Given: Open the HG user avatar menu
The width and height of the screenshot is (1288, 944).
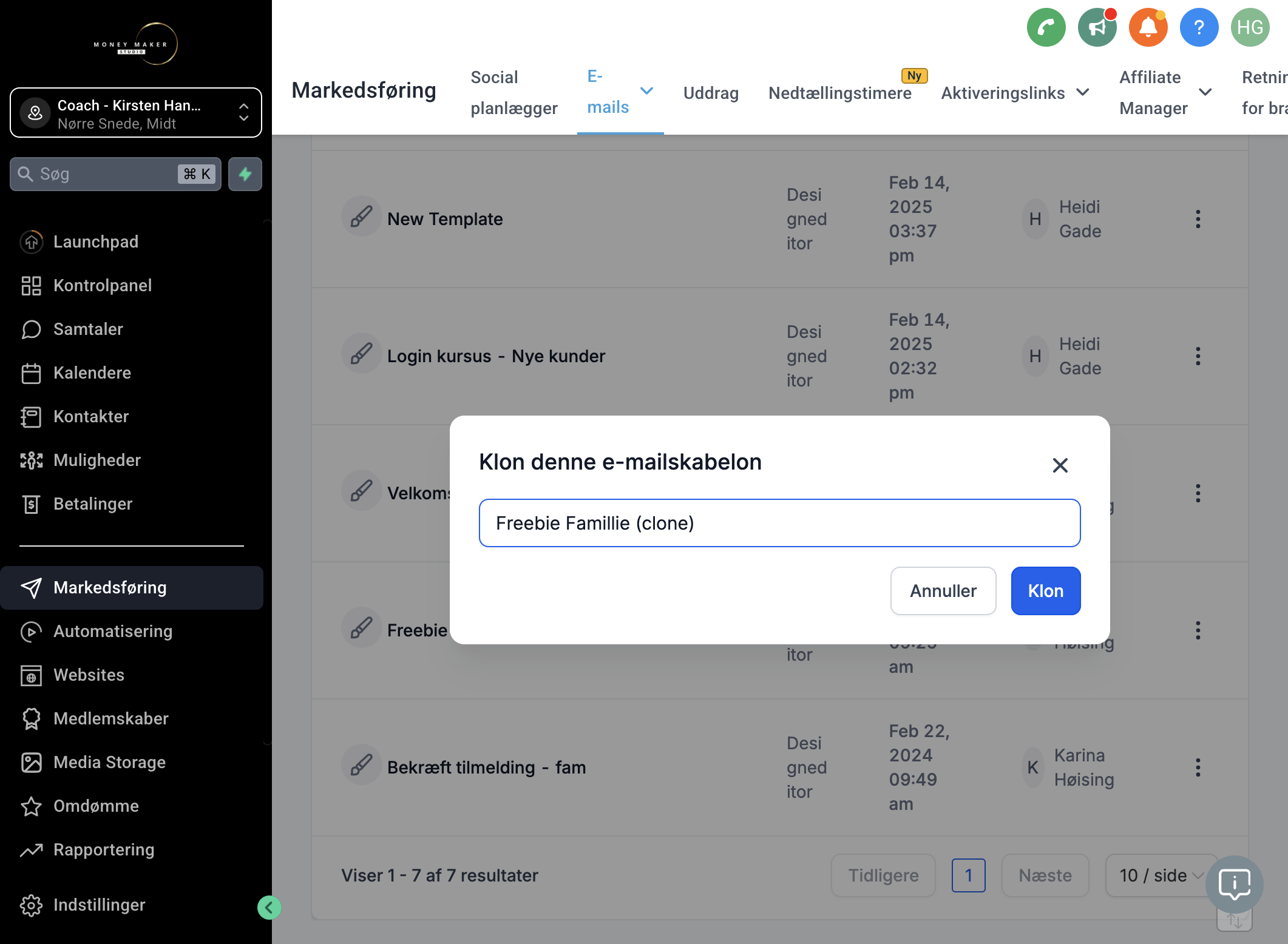Looking at the screenshot, I should (x=1250, y=27).
